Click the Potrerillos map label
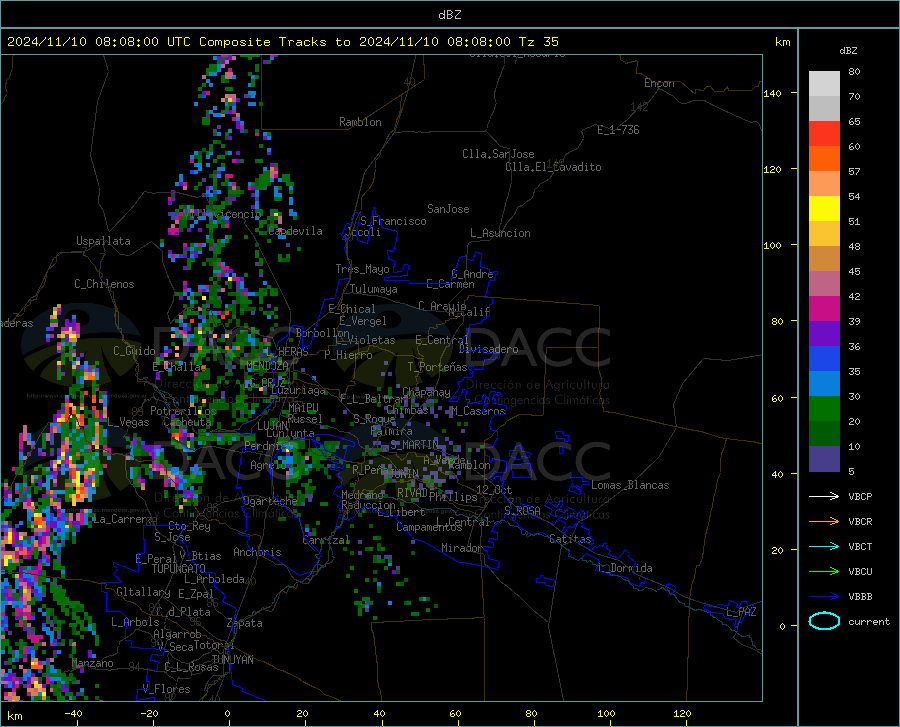 coord(183,411)
